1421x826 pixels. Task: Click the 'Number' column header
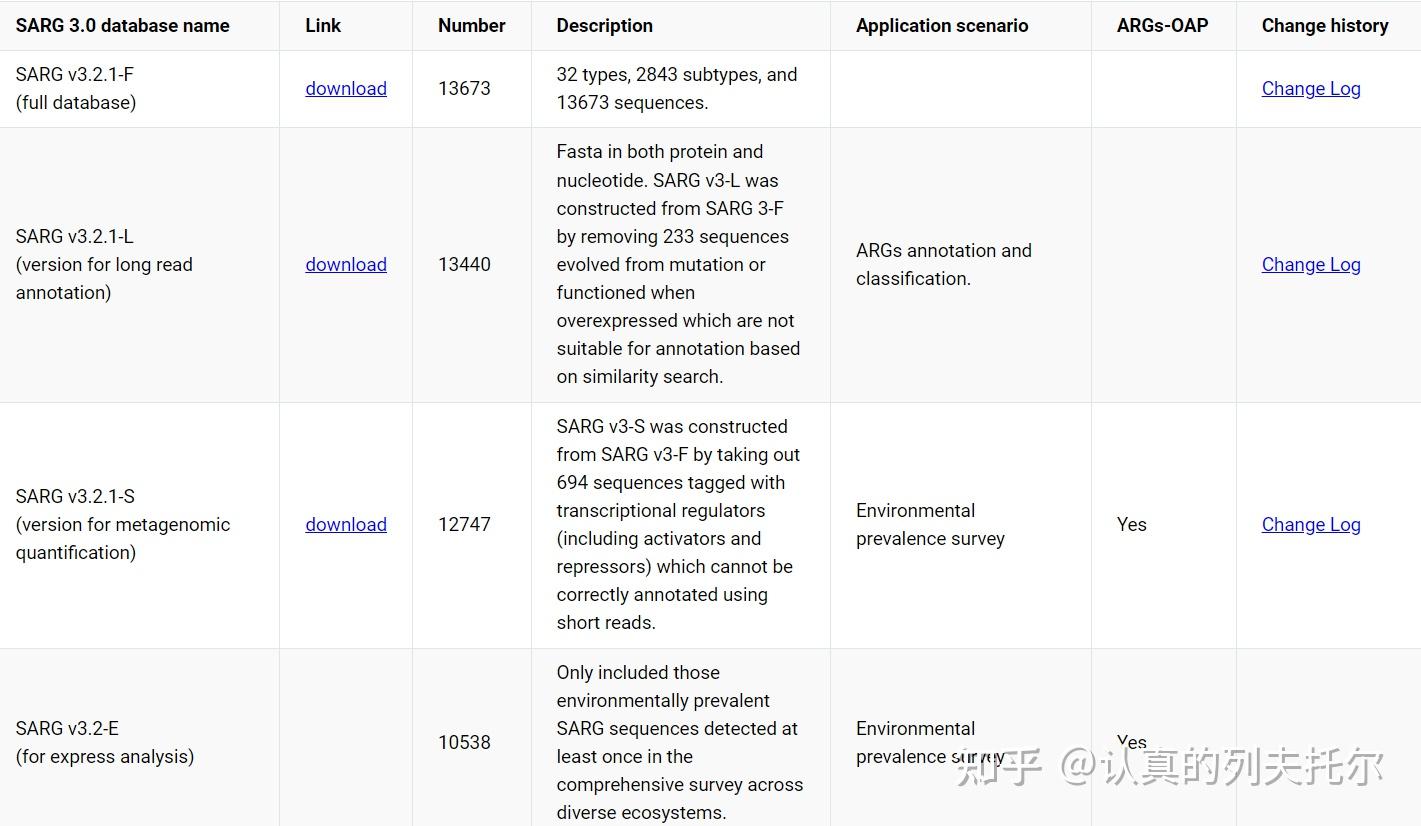472,26
